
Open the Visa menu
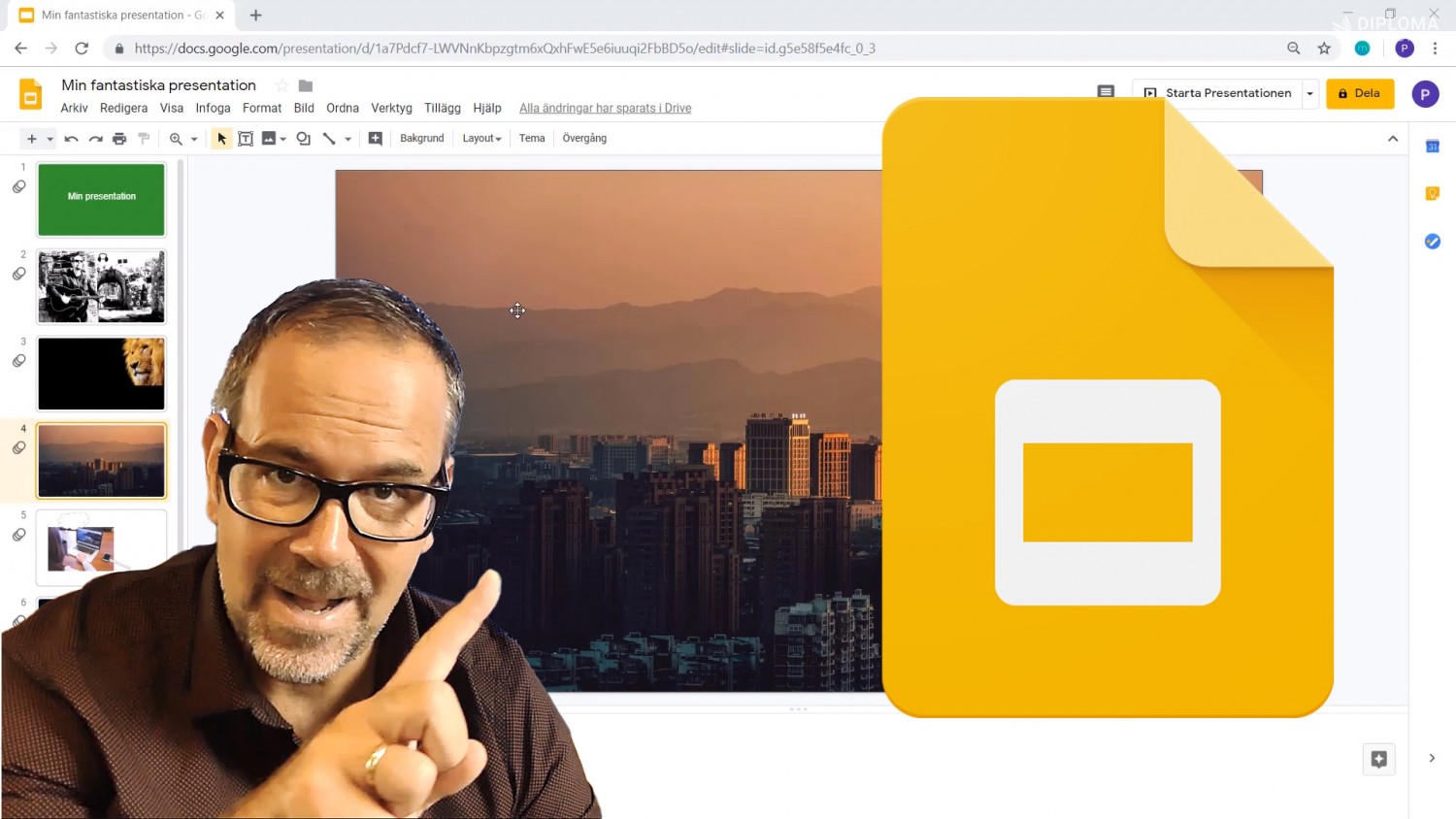click(172, 108)
